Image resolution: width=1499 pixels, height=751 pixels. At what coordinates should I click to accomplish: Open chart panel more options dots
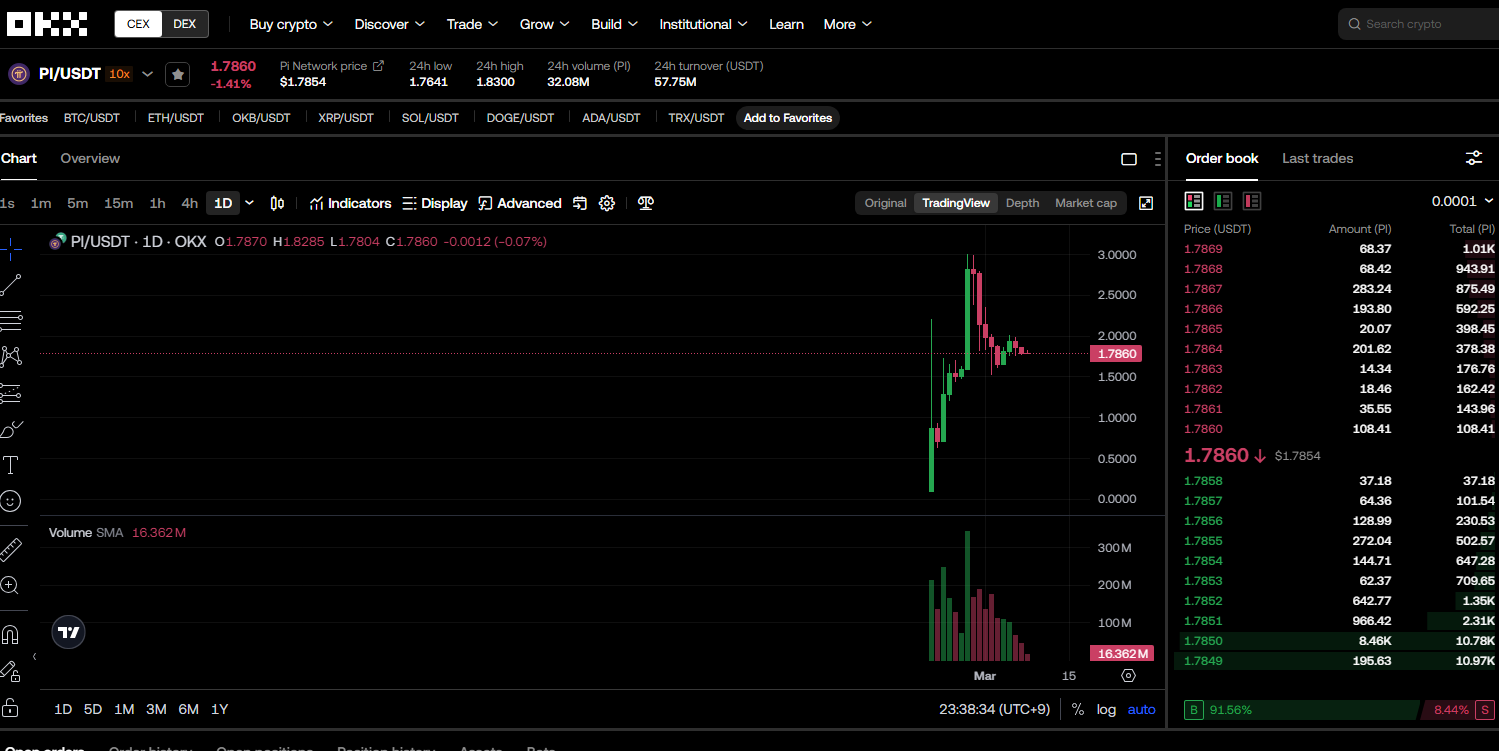pos(1157,159)
